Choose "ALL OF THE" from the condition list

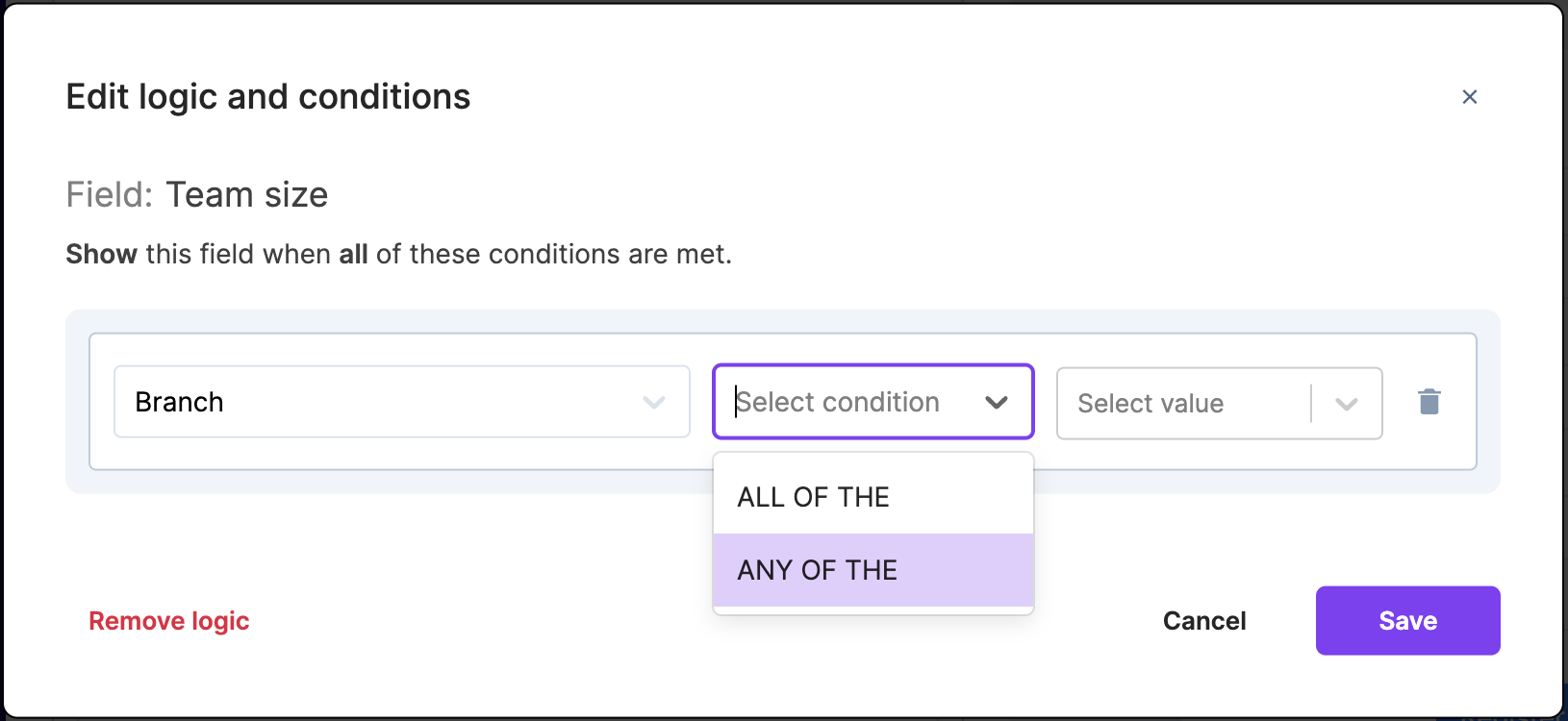813,496
